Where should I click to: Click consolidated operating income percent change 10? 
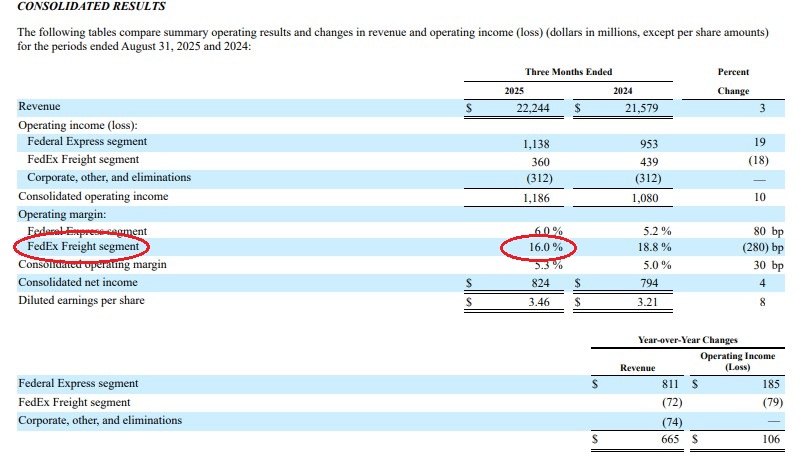click(x=760, y=197)
